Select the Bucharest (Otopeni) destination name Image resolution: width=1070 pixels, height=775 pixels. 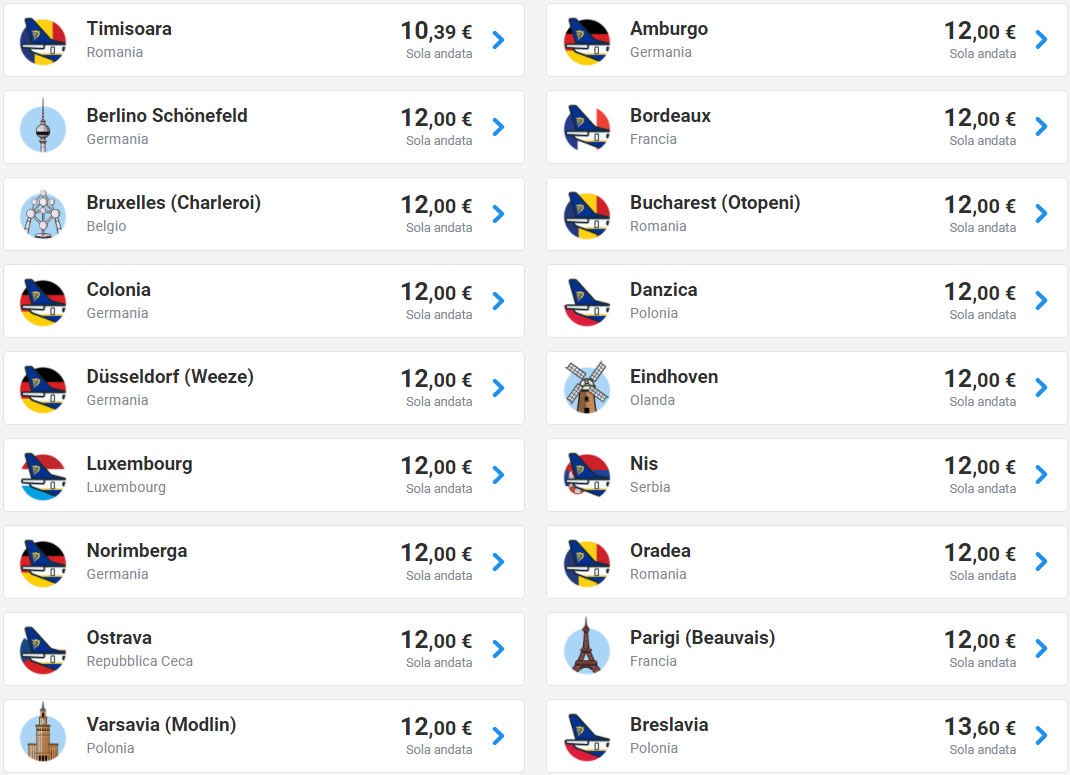pyautogui.click(x=714, y=203)
